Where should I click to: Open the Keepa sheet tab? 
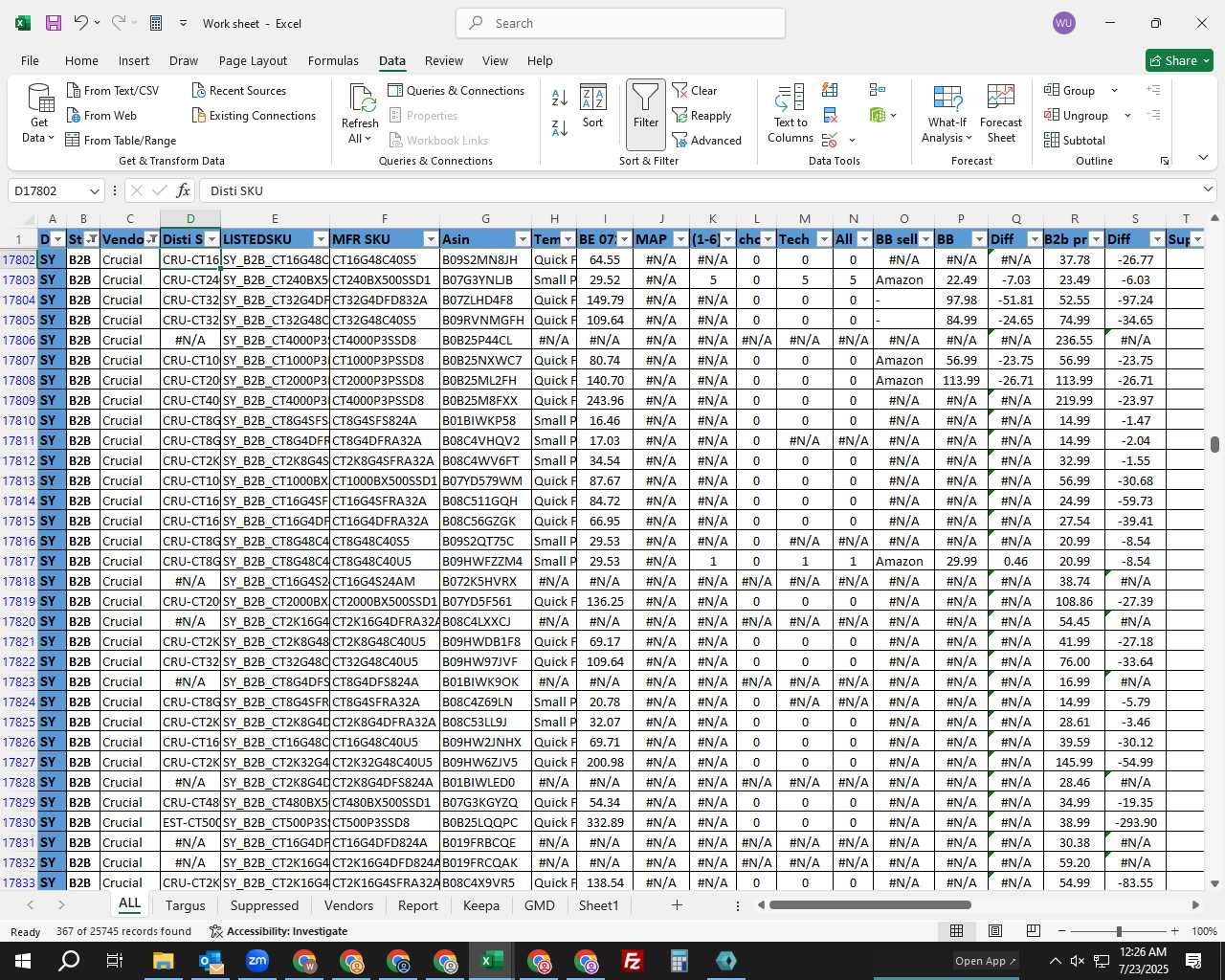(x=481, y=905)
